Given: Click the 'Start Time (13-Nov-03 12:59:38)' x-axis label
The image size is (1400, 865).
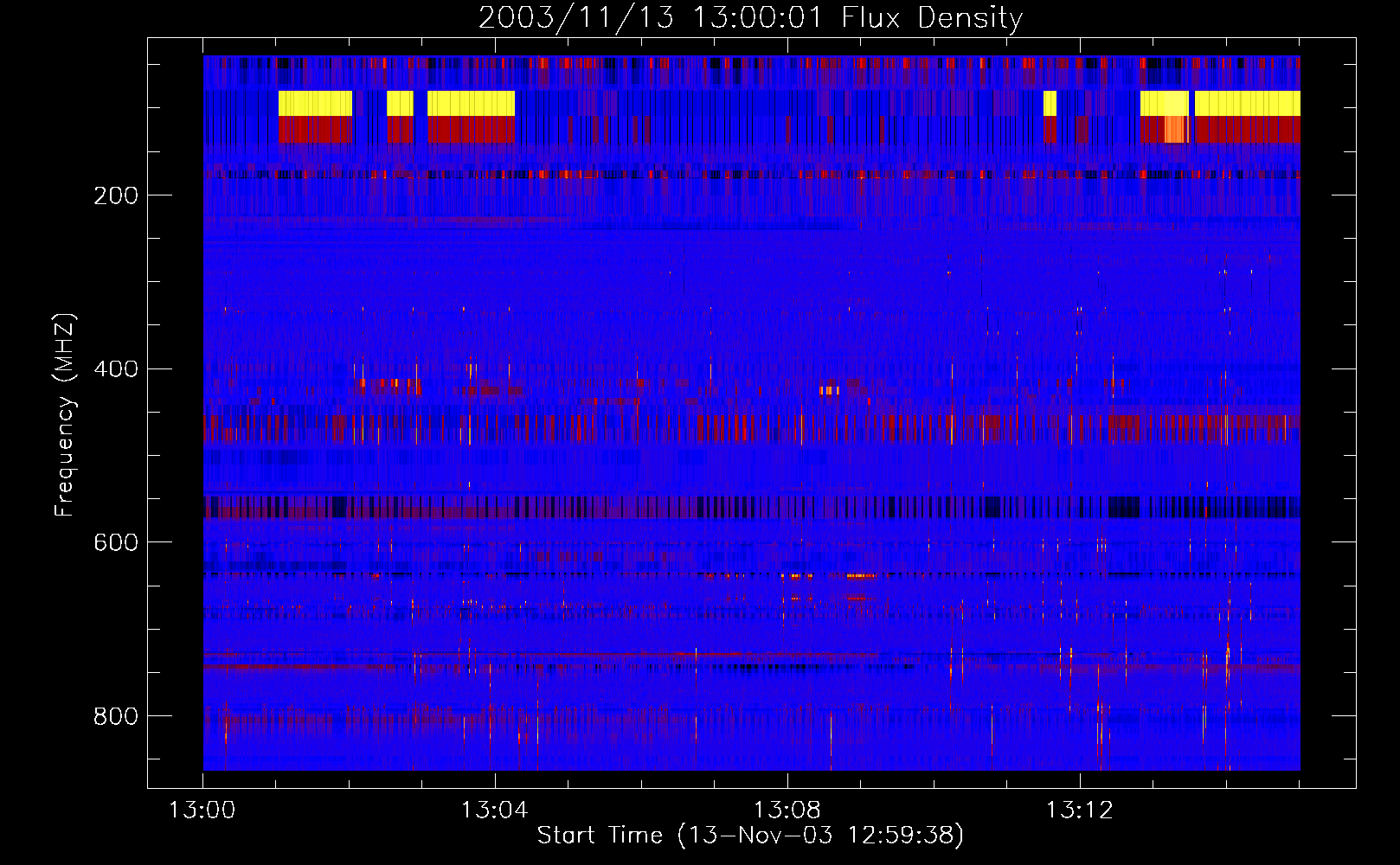Looking at the screenshot, I should point(750,836).
